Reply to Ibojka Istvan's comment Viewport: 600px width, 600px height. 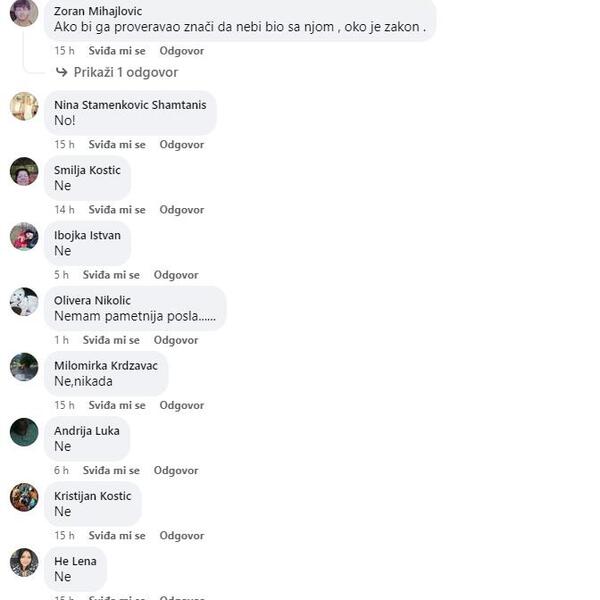(176, 275)
